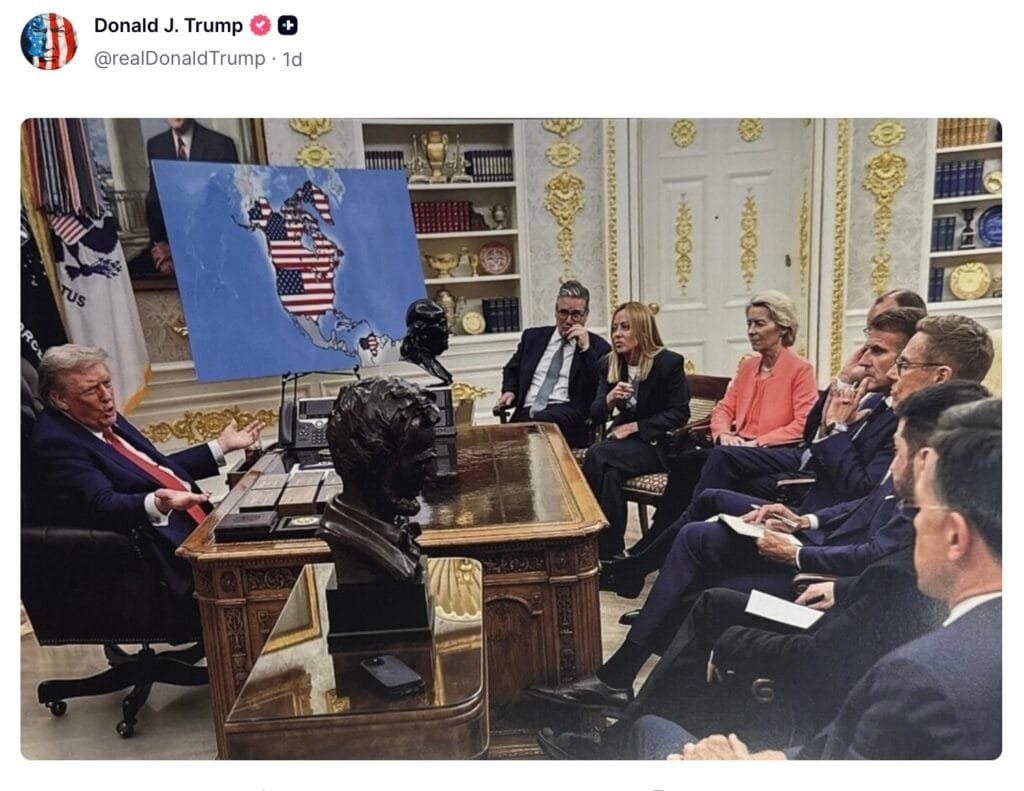
Task: Open the @realDonaldTrump handle link
Action: (x=180, y=59)
